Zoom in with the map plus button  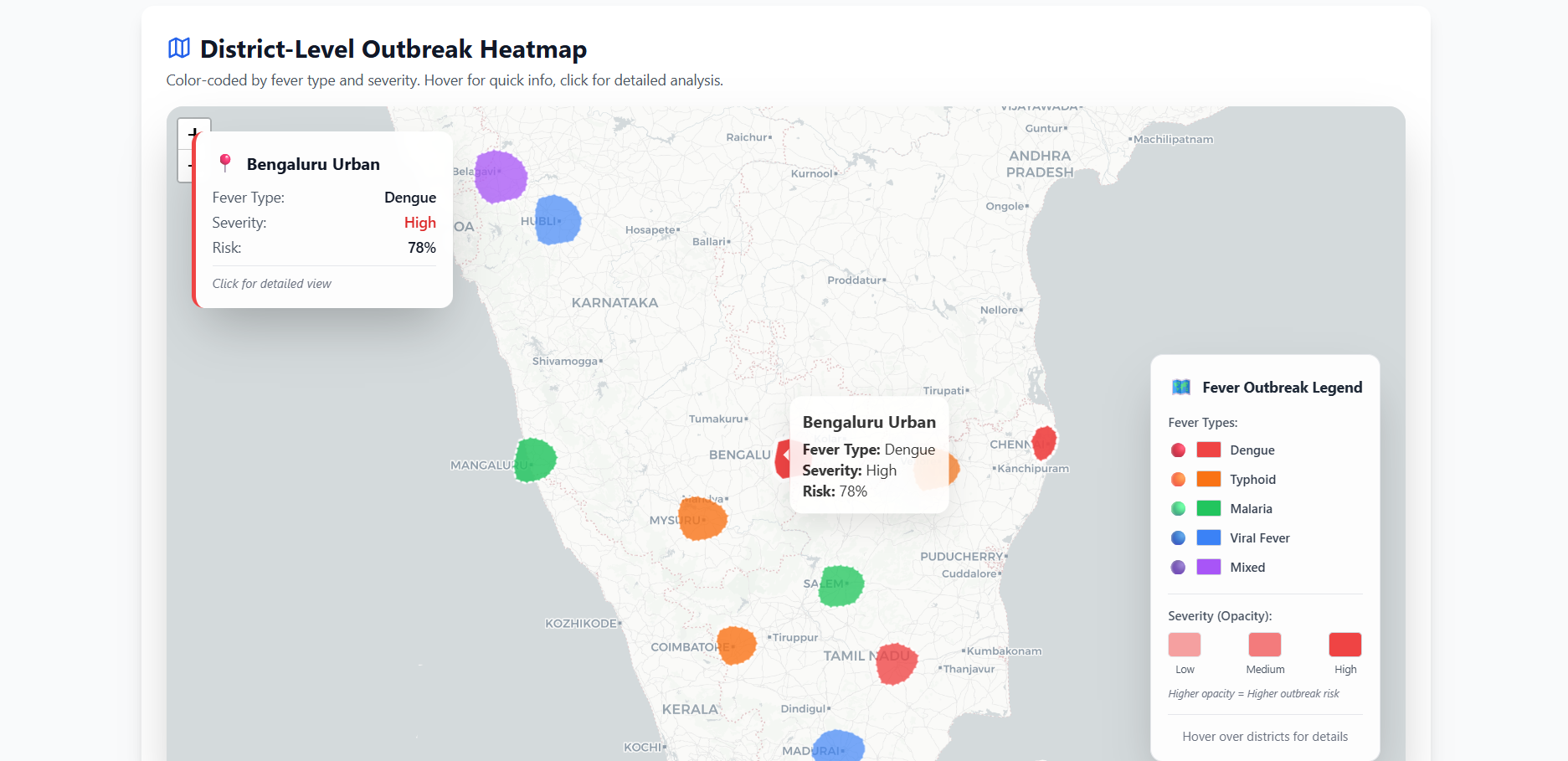[x=194, y=132]
